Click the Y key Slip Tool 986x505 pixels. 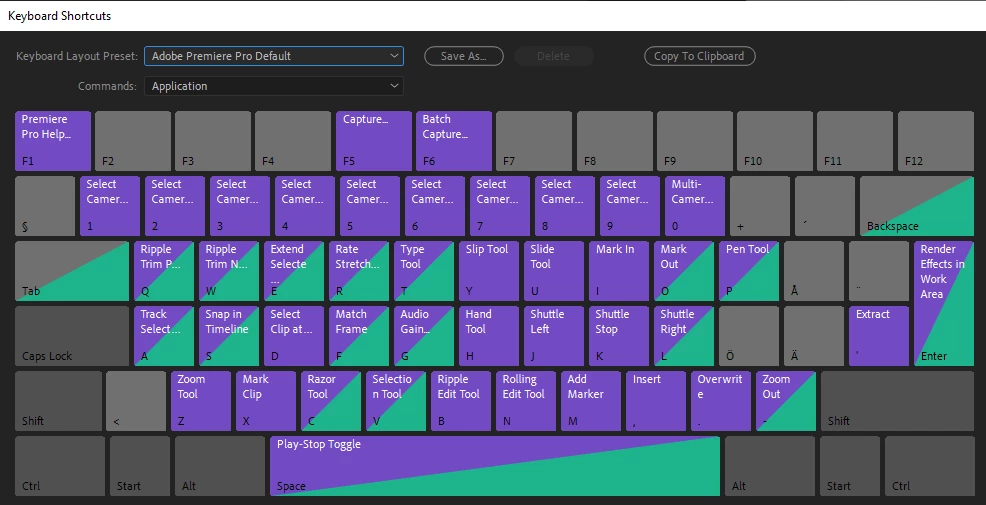[x=489, y=271]
